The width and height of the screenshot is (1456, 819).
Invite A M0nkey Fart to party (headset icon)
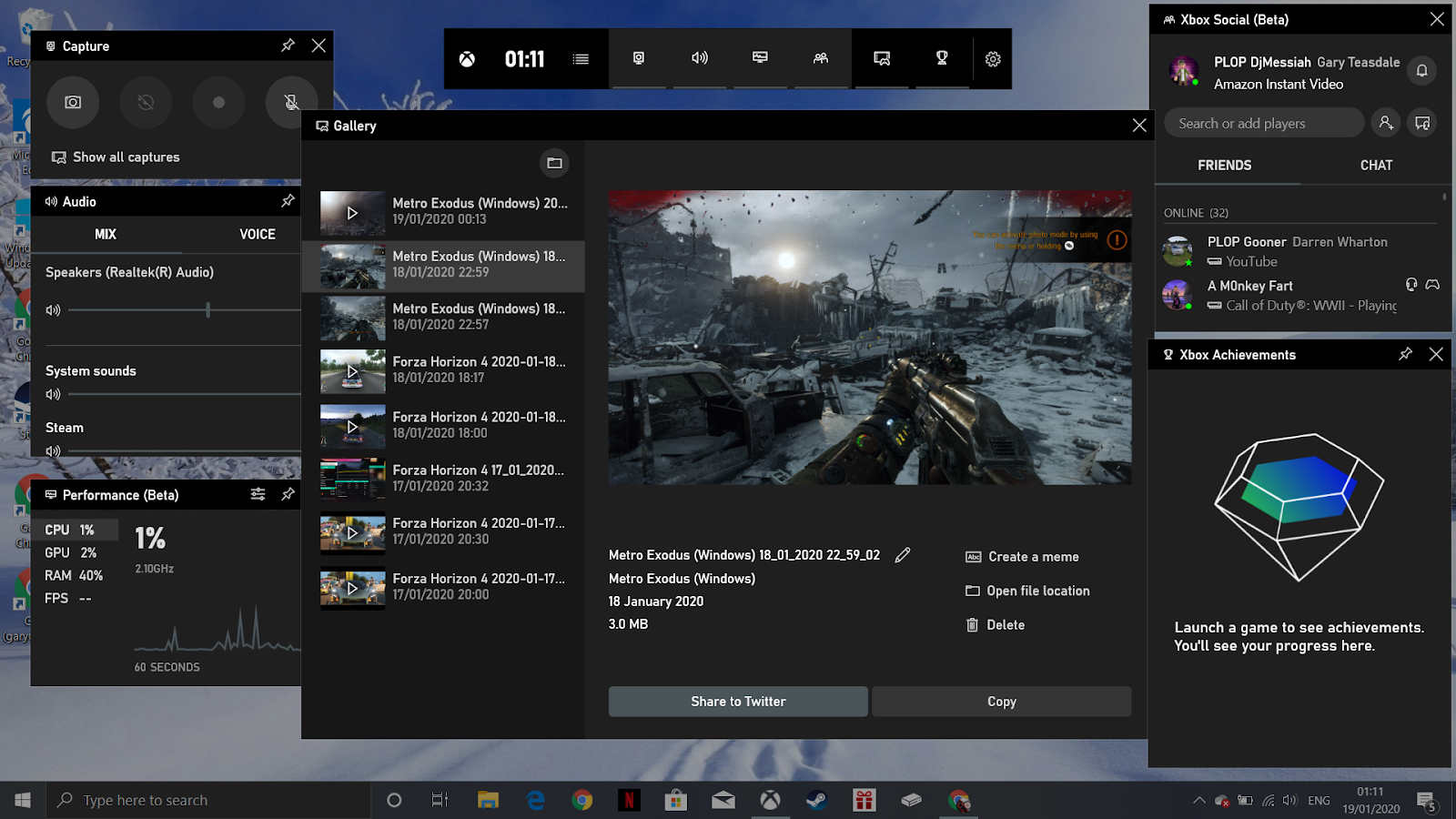tap(1411, 285)
